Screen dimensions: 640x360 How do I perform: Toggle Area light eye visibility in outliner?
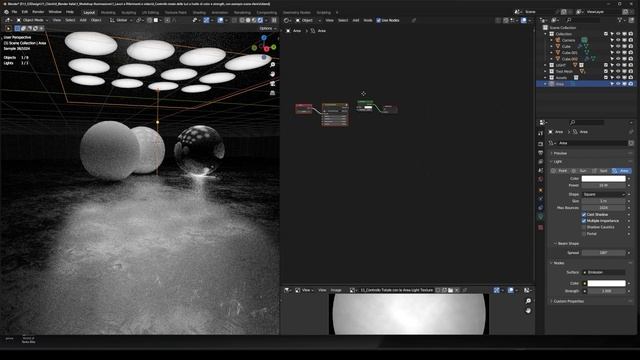618,84
